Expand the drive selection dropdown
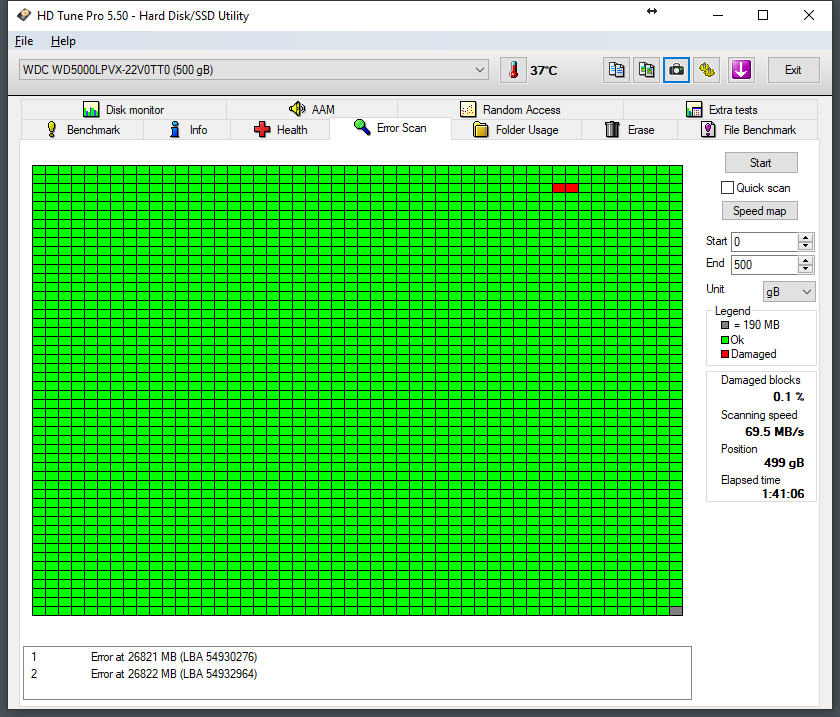This screenshot has height=717, width=840. (480, 70)
